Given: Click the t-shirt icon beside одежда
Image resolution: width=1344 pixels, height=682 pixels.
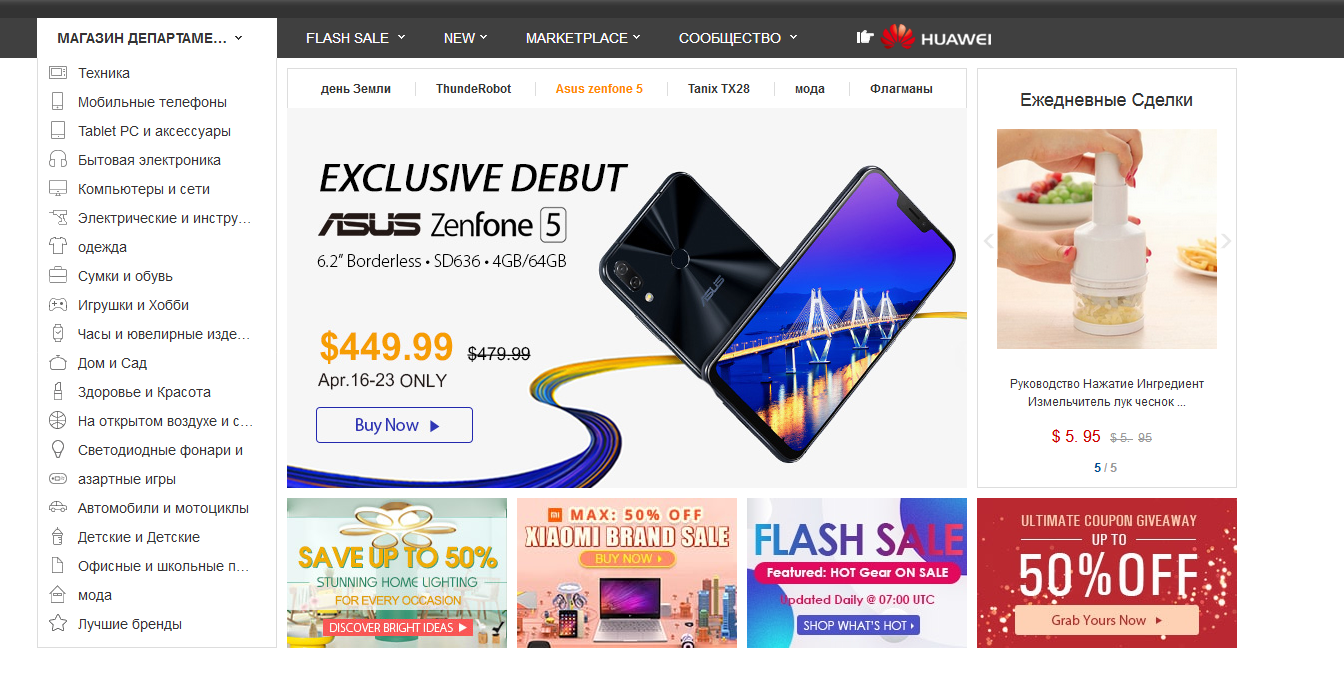Looking at the screenshot, I should tap(58, 247).
